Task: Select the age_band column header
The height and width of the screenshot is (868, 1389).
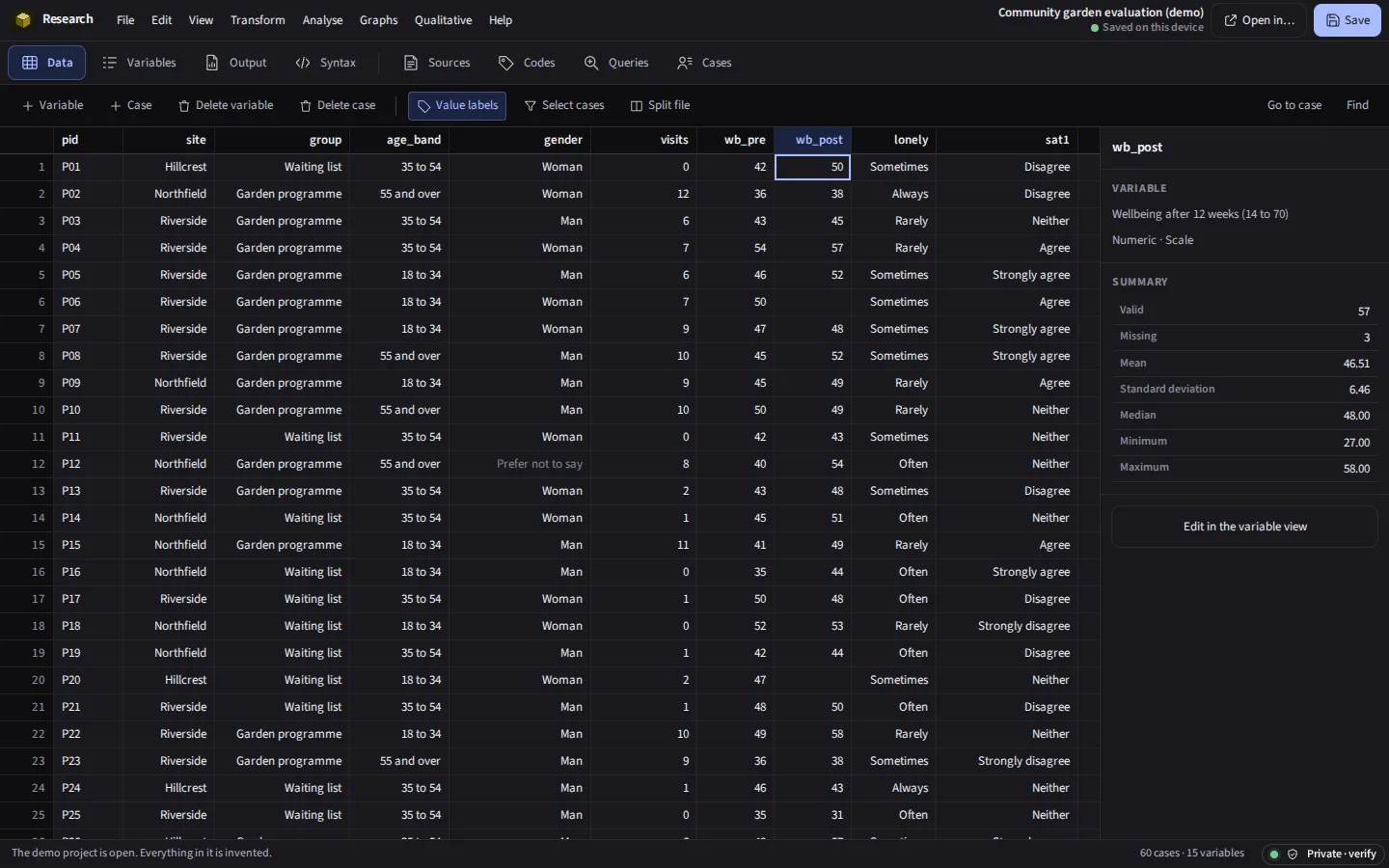Action: tap(399, 140)
